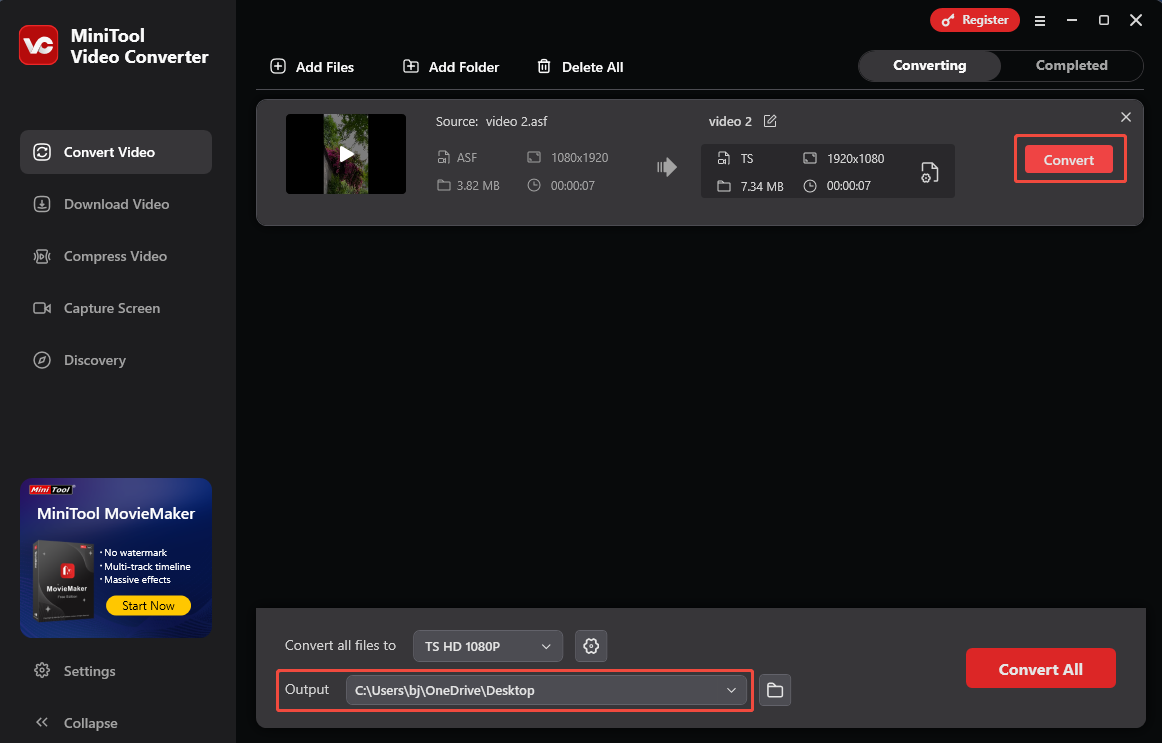The height and width of the screenshot is (743, 1162).
Task: Open the Convert Video section
Action: [x=116, y=152]
